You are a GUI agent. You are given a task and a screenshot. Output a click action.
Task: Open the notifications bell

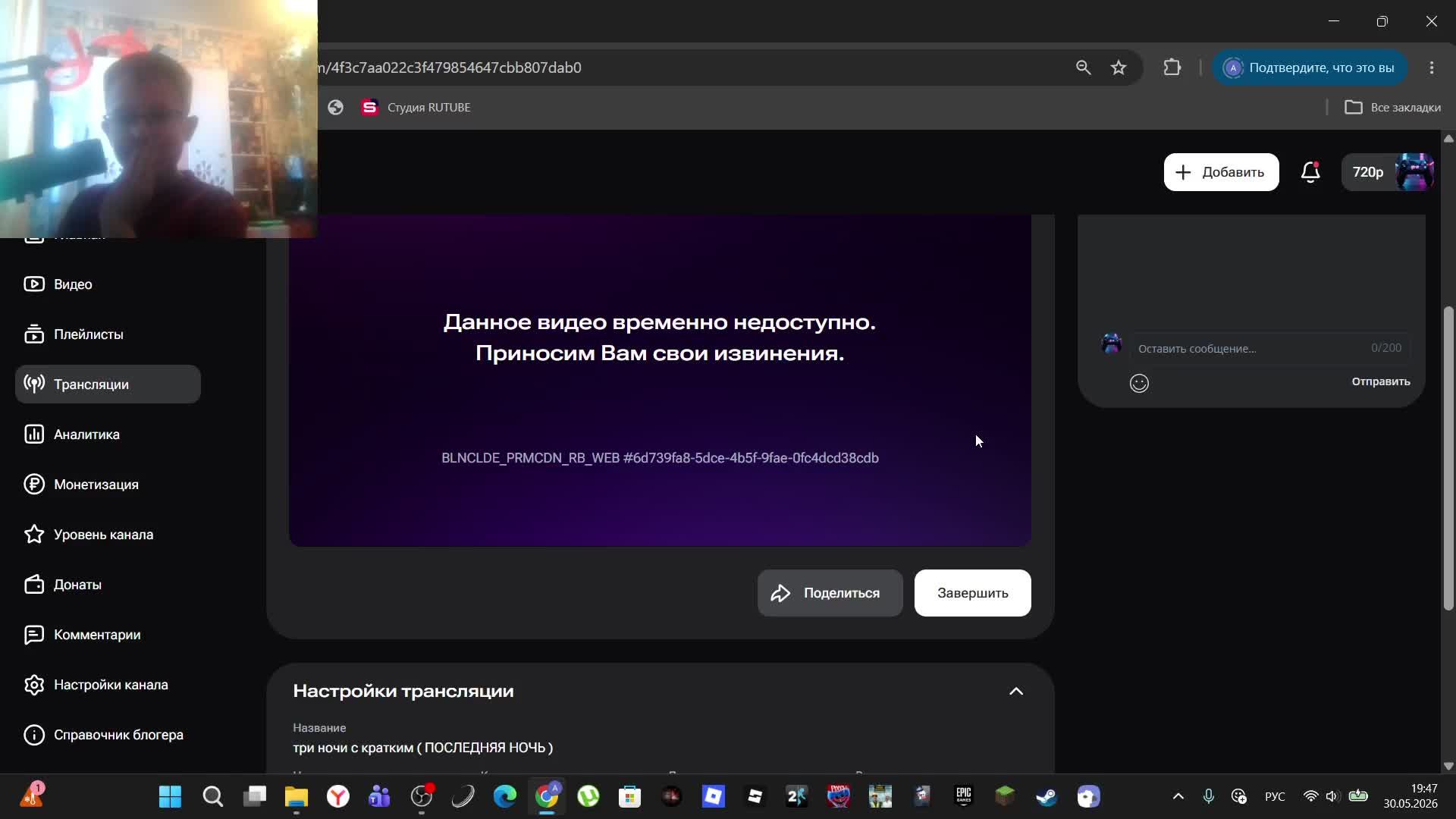pos(1310,172)
